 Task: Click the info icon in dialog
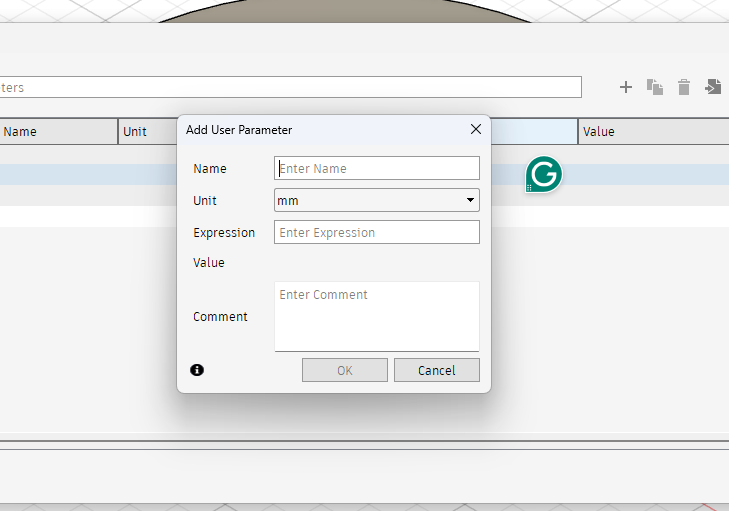pyautogui.click(x=197, y=370)
